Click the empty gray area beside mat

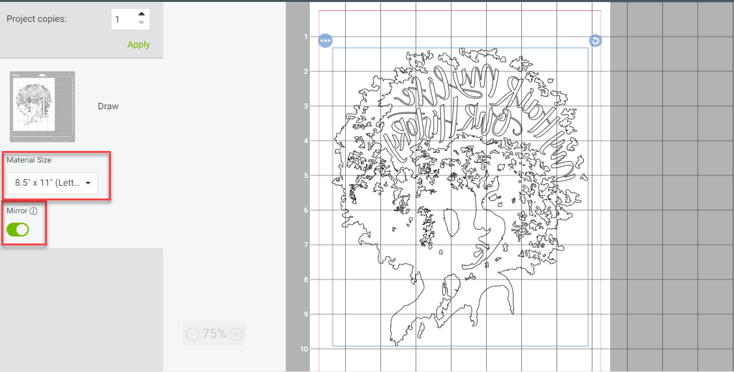672,187
